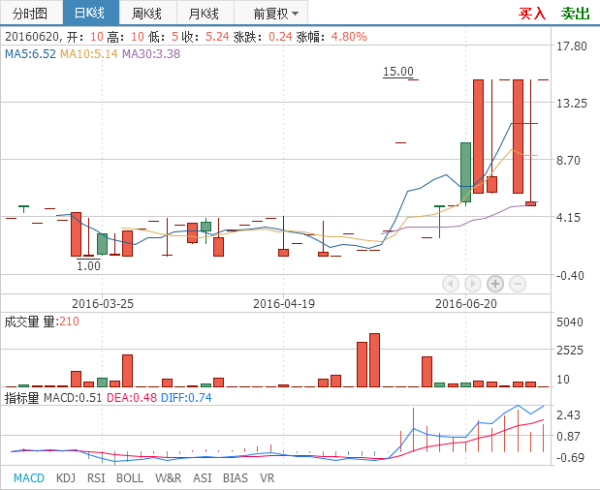
Task: Click the 2016-04-19 date label
Action: 284,304
